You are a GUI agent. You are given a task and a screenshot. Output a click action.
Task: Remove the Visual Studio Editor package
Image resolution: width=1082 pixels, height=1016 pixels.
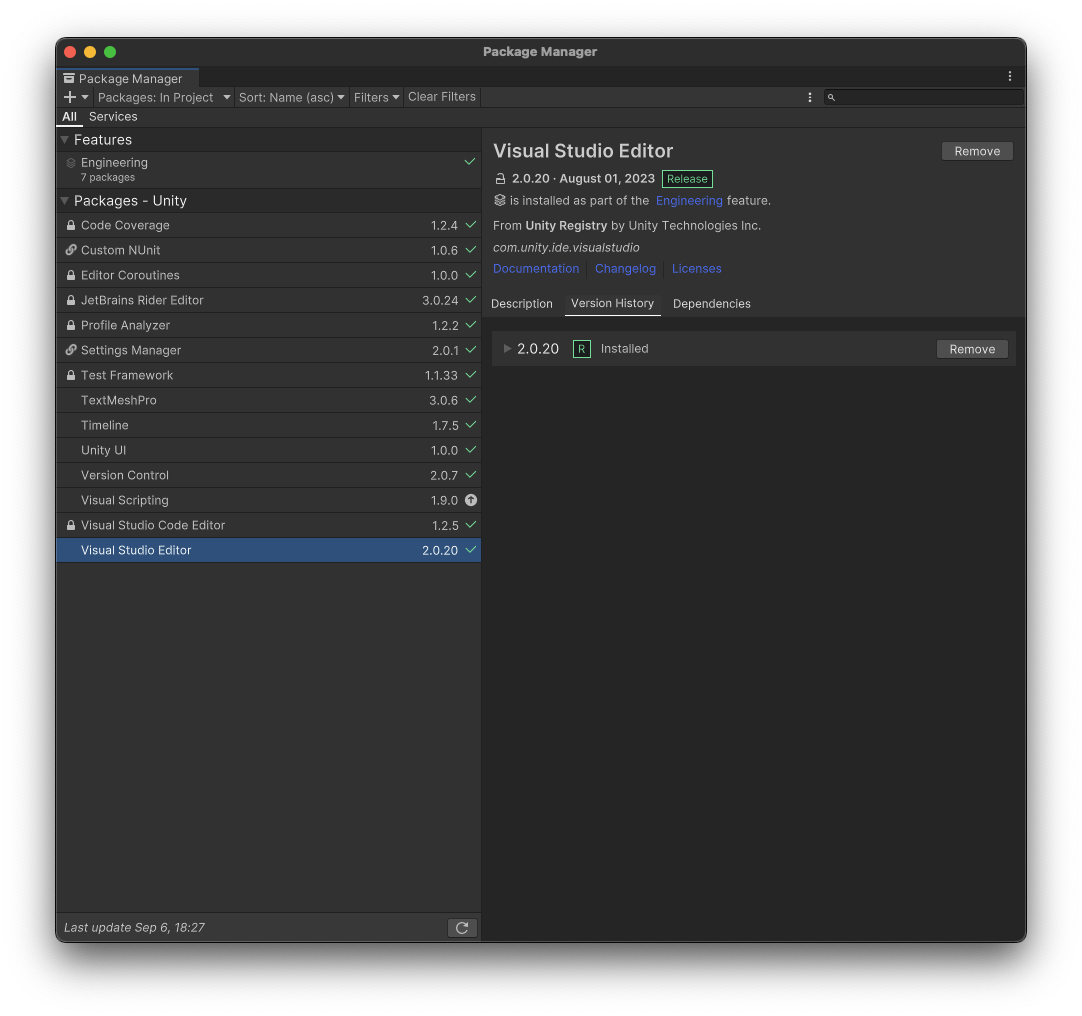pyautogui.click(x=976, y=151)
